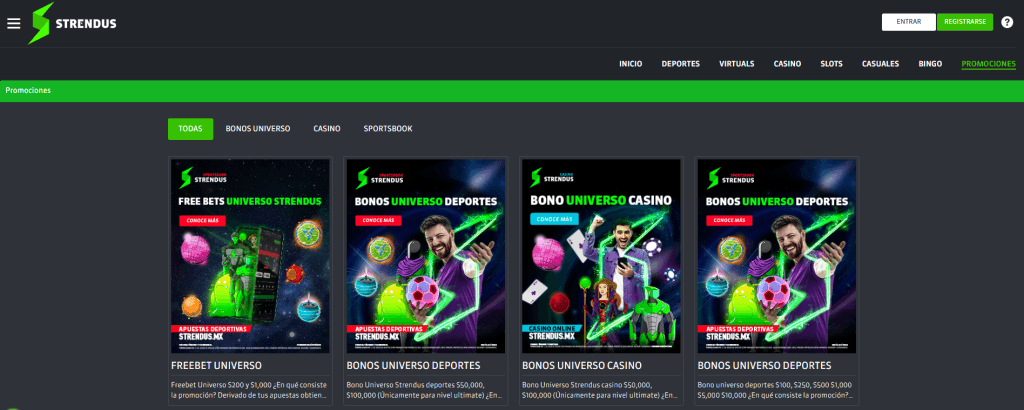Click the Bono Universo Strendus casino description
1024x410 pixels.
pos(600,390)
